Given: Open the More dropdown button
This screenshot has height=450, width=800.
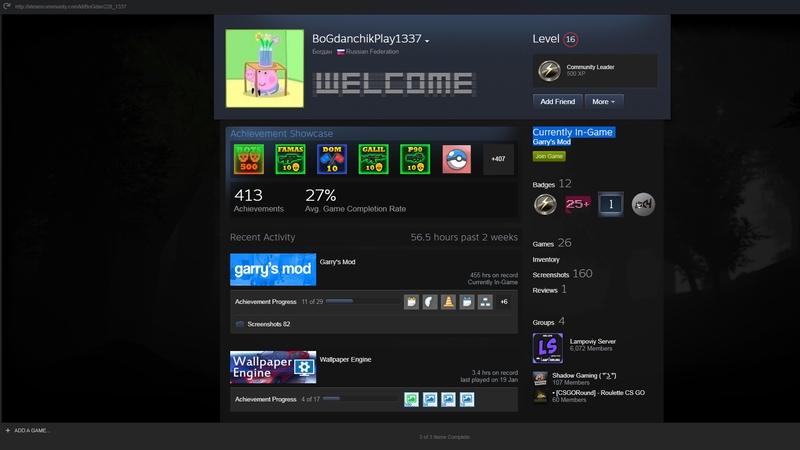Looking at the screenshot, I should (x=604, y=102).
